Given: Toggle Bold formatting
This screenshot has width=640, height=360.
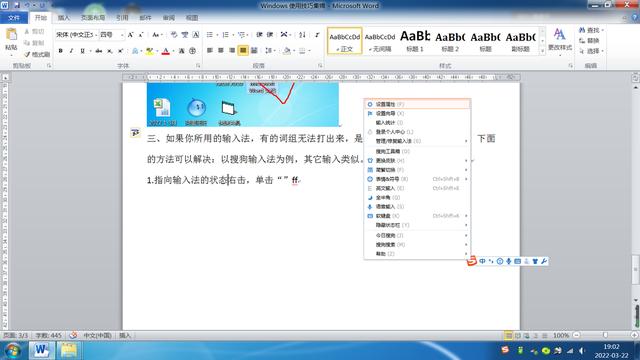Looking at the screenshot, I should click(x=60, y=51).
